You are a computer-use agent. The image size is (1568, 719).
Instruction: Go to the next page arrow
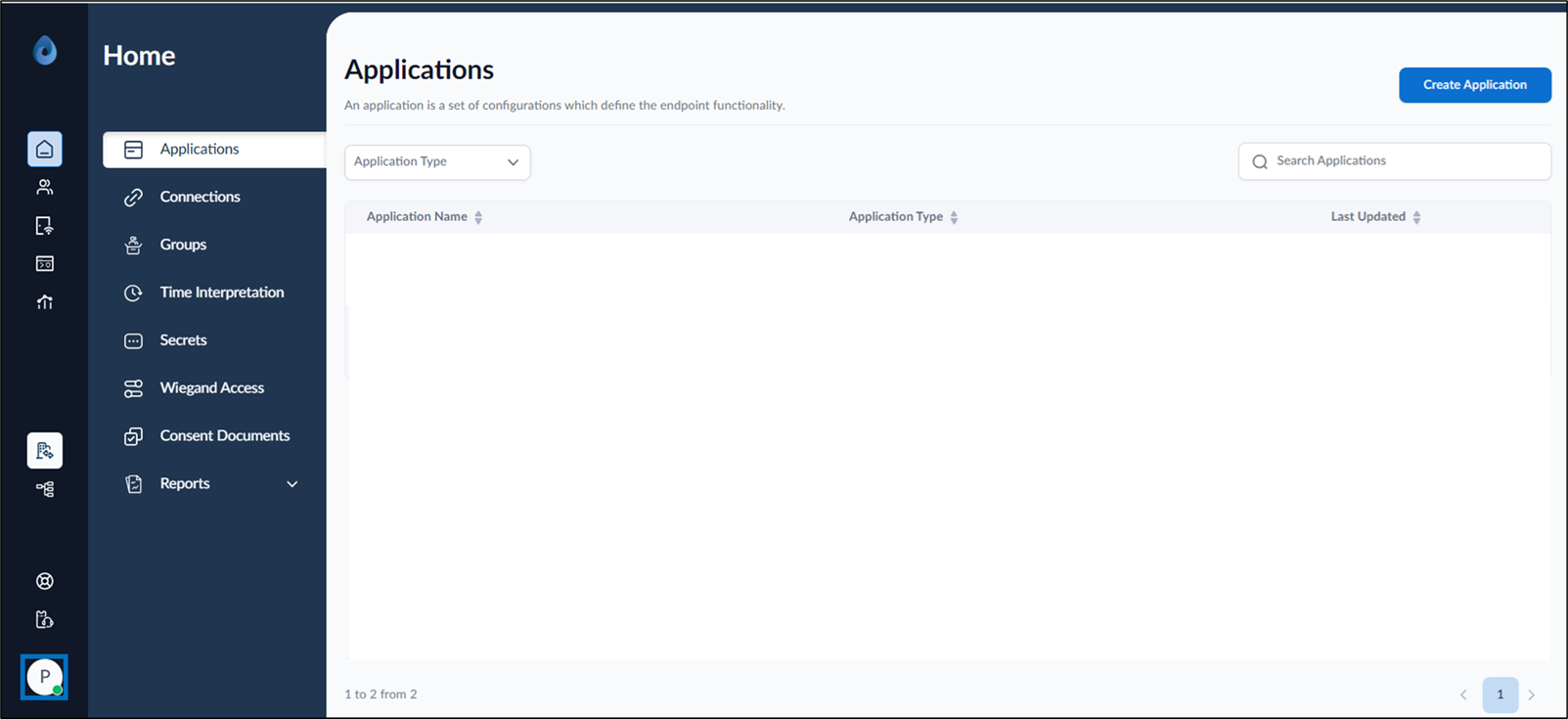click(1532, 695)
